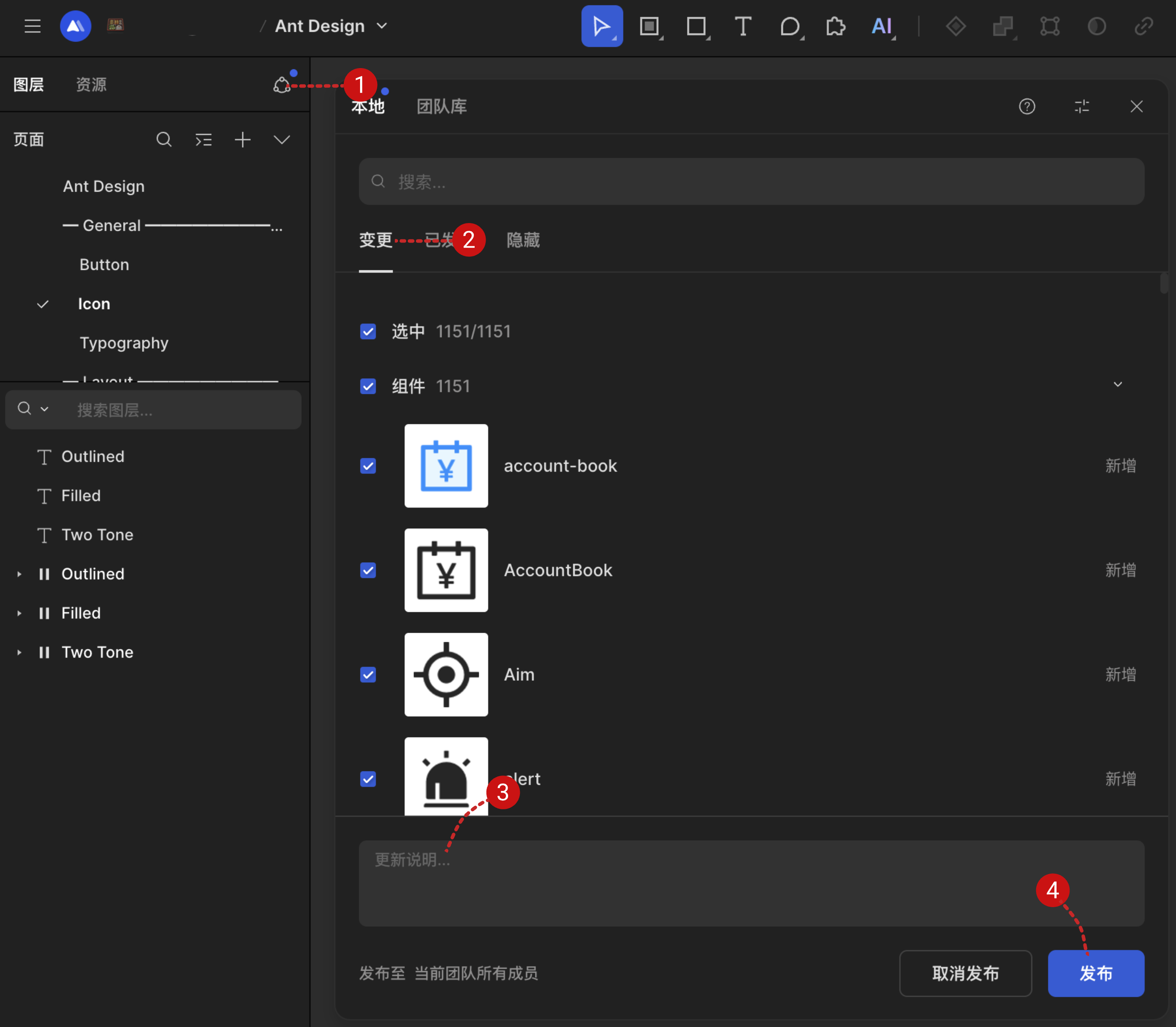Uncheck the AccountBook component checkbox
1176x1027 pixels.
[x=368, y=570]
